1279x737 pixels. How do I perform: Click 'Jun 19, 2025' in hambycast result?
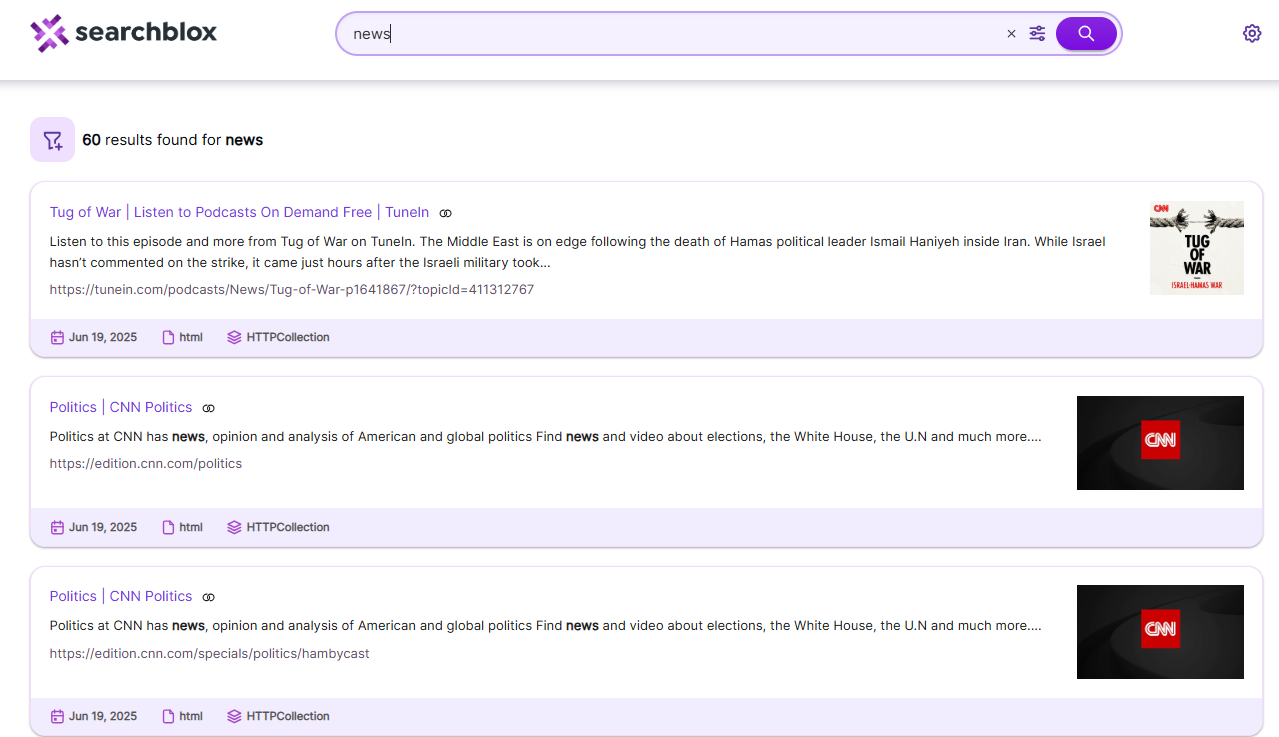coord(103,716)
